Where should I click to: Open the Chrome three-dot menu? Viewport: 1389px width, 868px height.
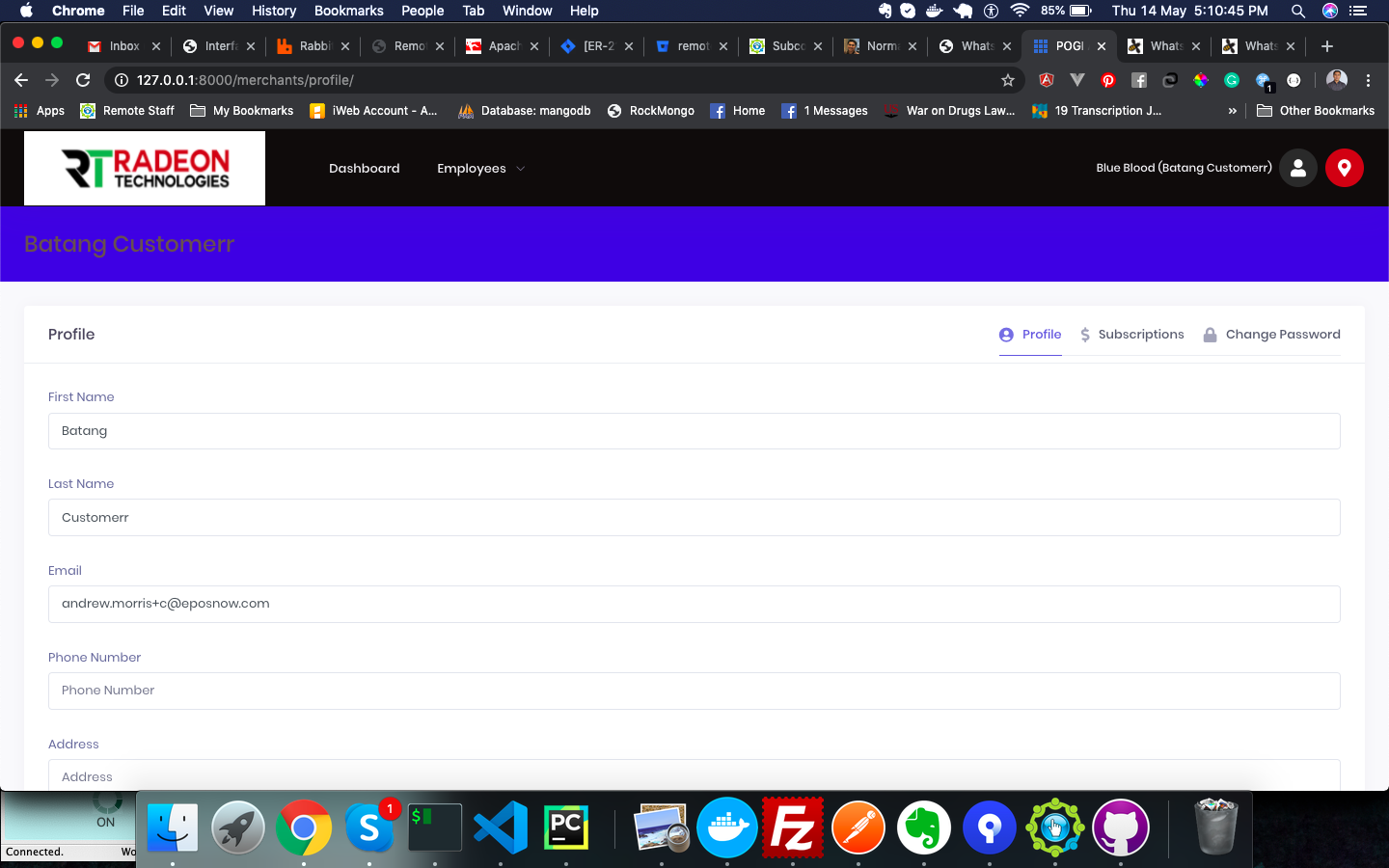point(1368,80)
